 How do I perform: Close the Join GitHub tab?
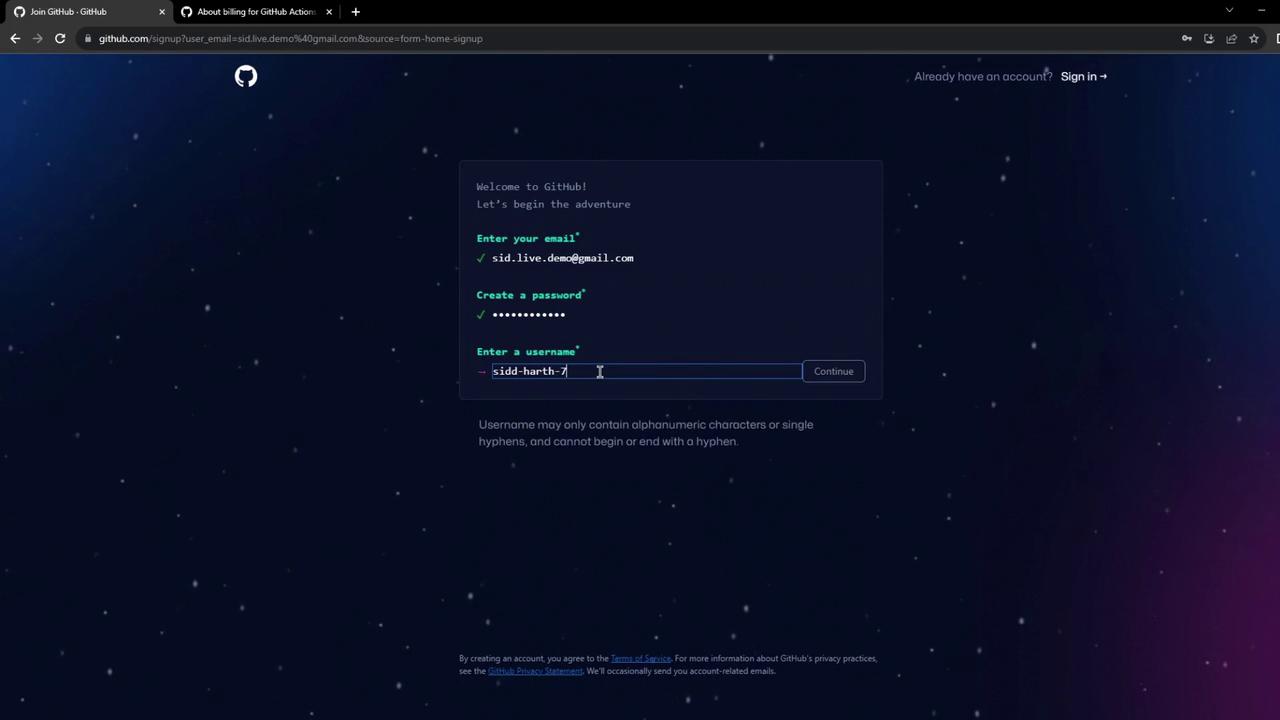[162, 12]
